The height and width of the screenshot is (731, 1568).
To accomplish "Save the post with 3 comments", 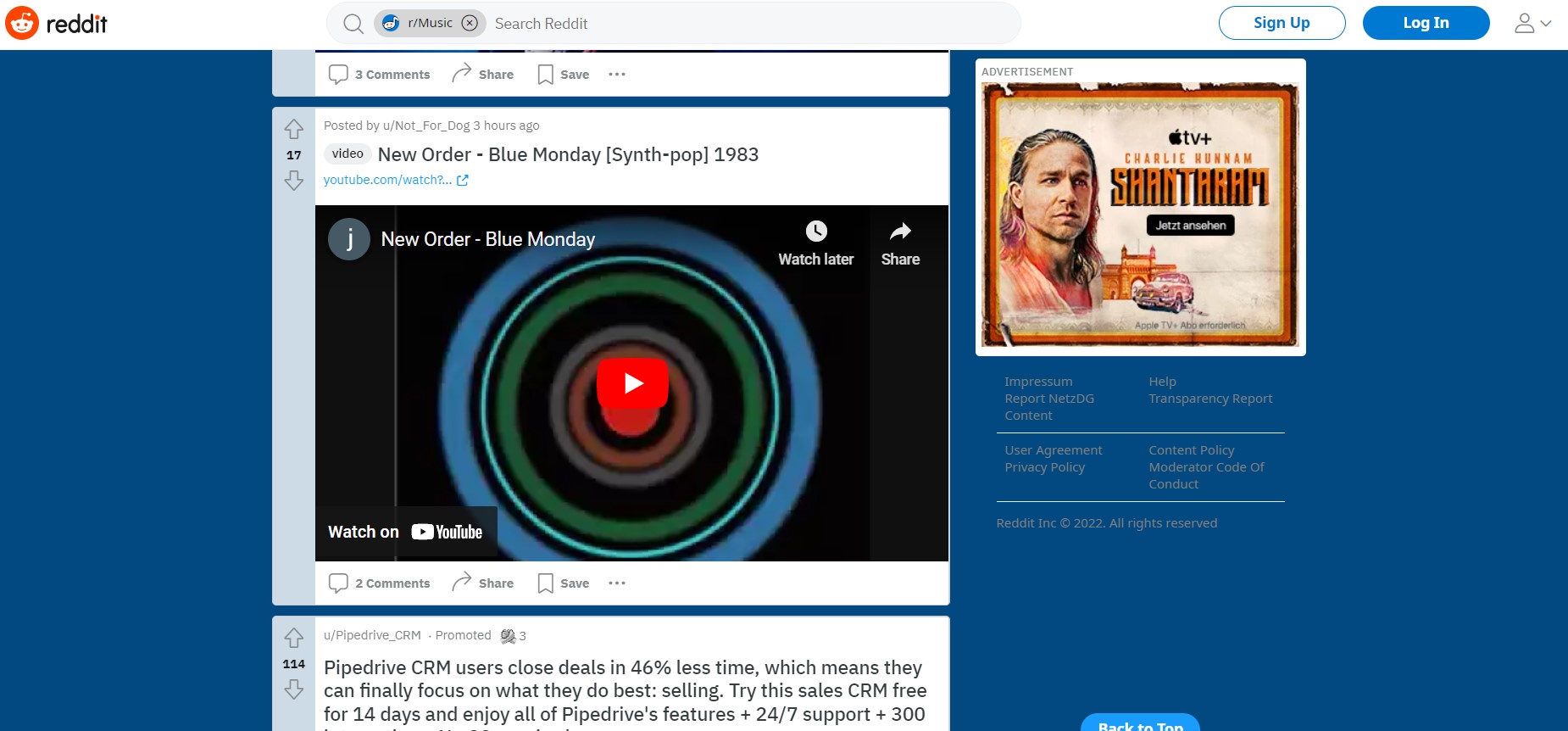I will (564, 75).
